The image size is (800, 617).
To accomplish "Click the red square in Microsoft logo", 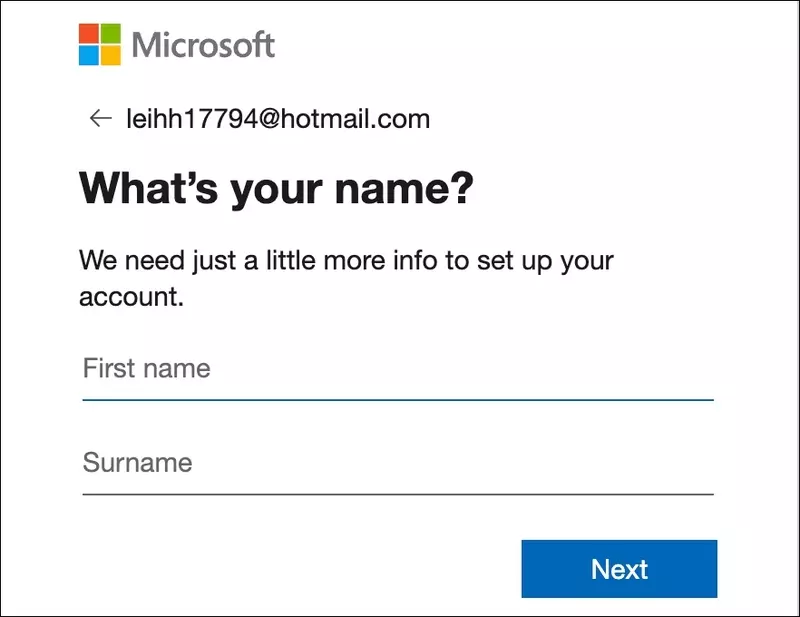I will point(89,33).
